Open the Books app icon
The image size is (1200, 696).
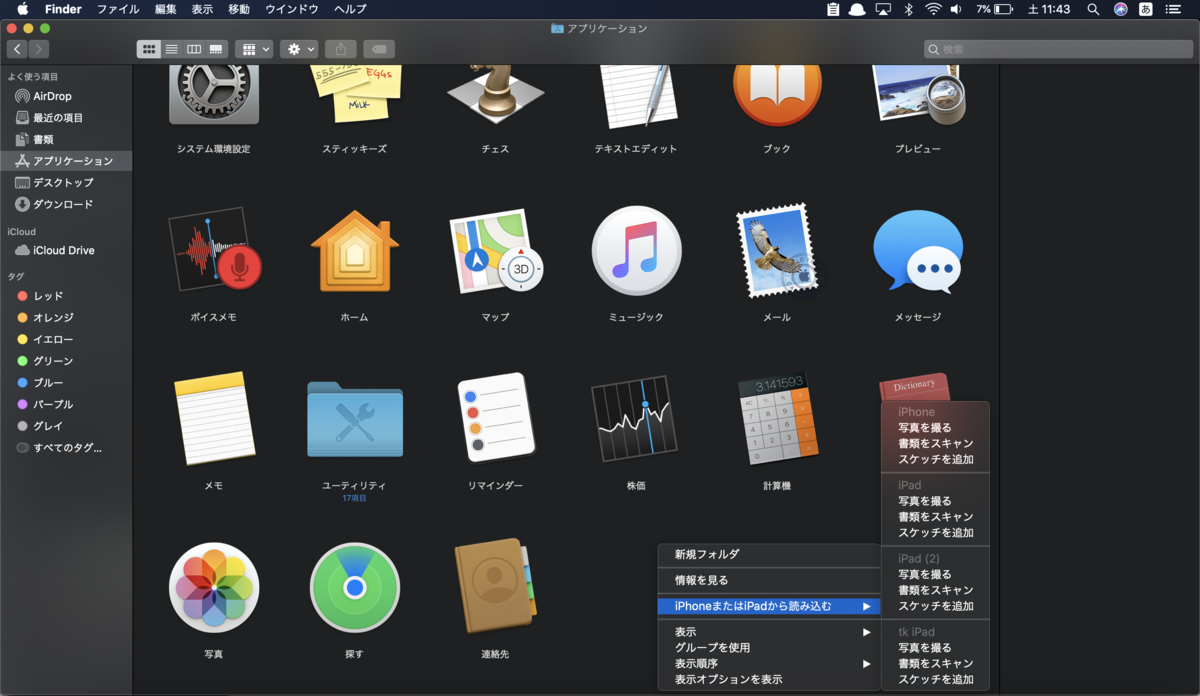[777, 94]
